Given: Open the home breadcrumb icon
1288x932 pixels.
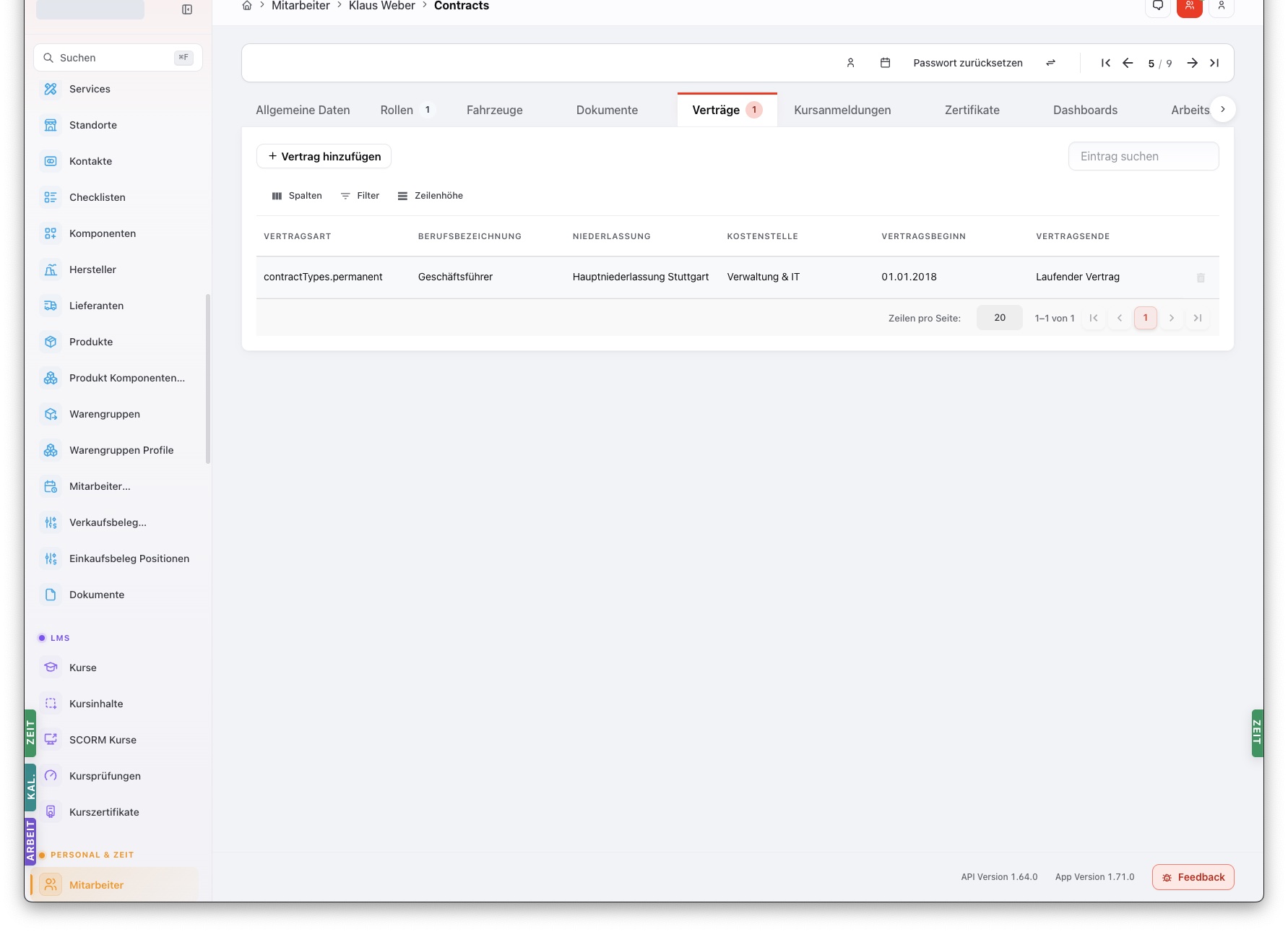Looking at the screenshot, I should click(247, 6).
